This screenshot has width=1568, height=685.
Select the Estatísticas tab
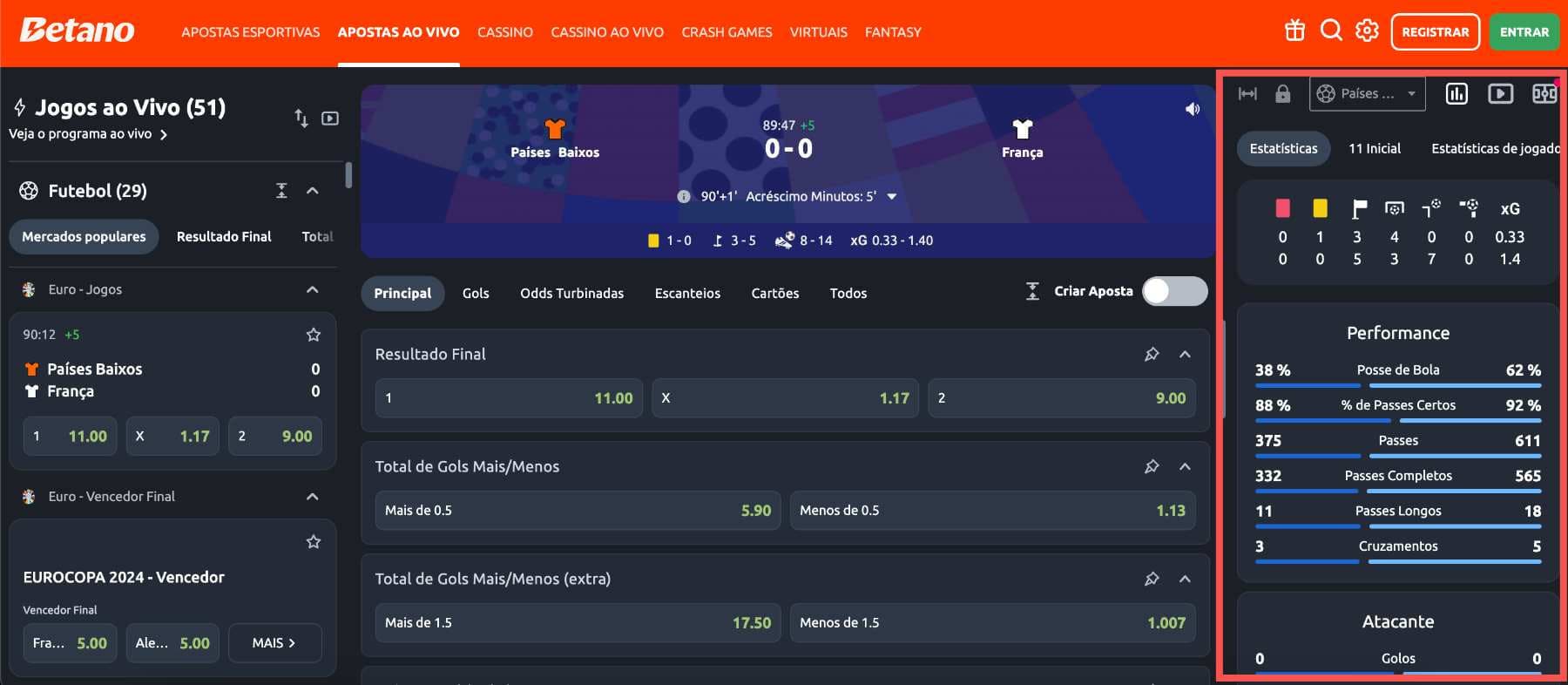pyautogui.click(x=1284, y=148)
